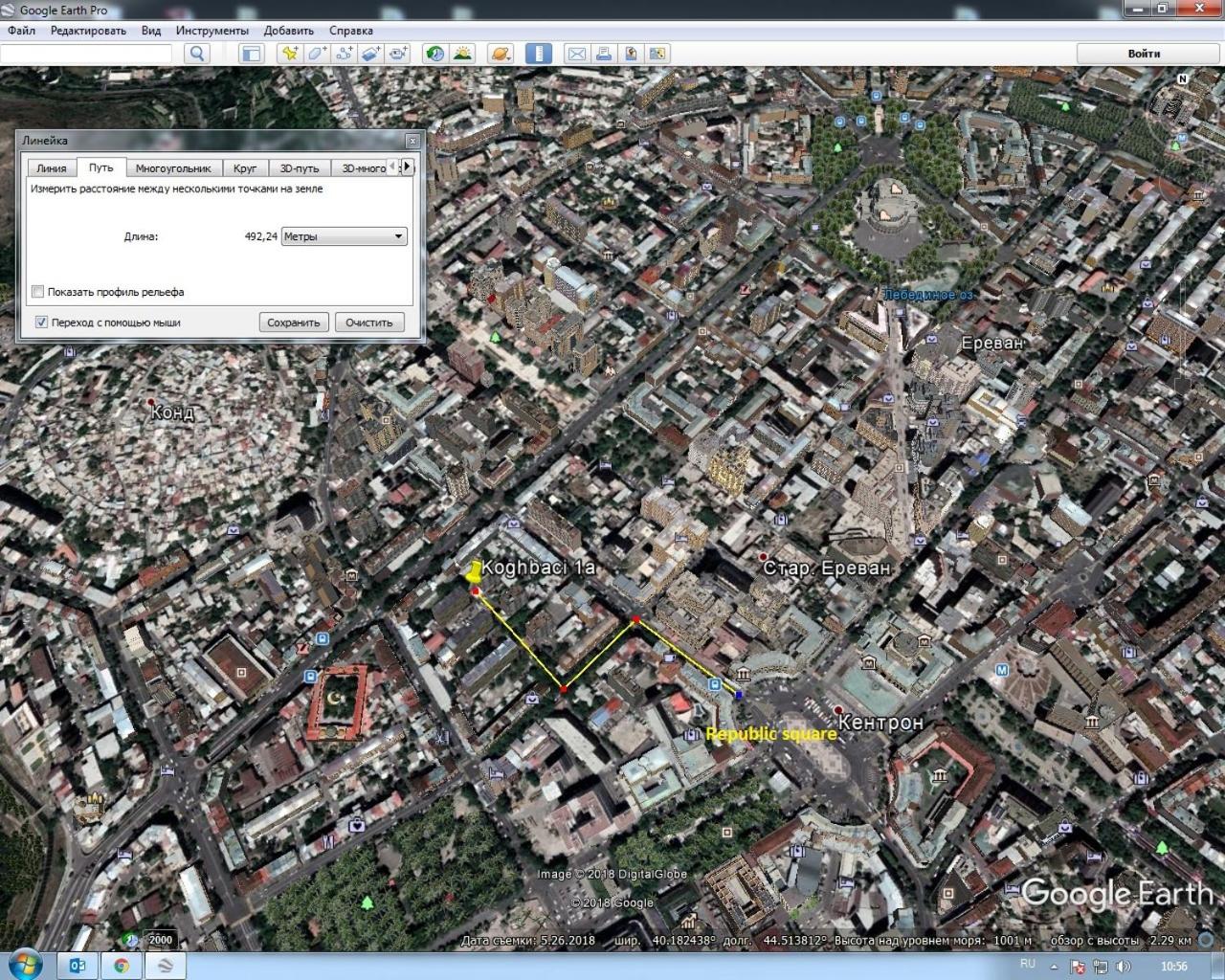Click View in Google Maps icon
1225x980 pixels.
coord(657,54)
